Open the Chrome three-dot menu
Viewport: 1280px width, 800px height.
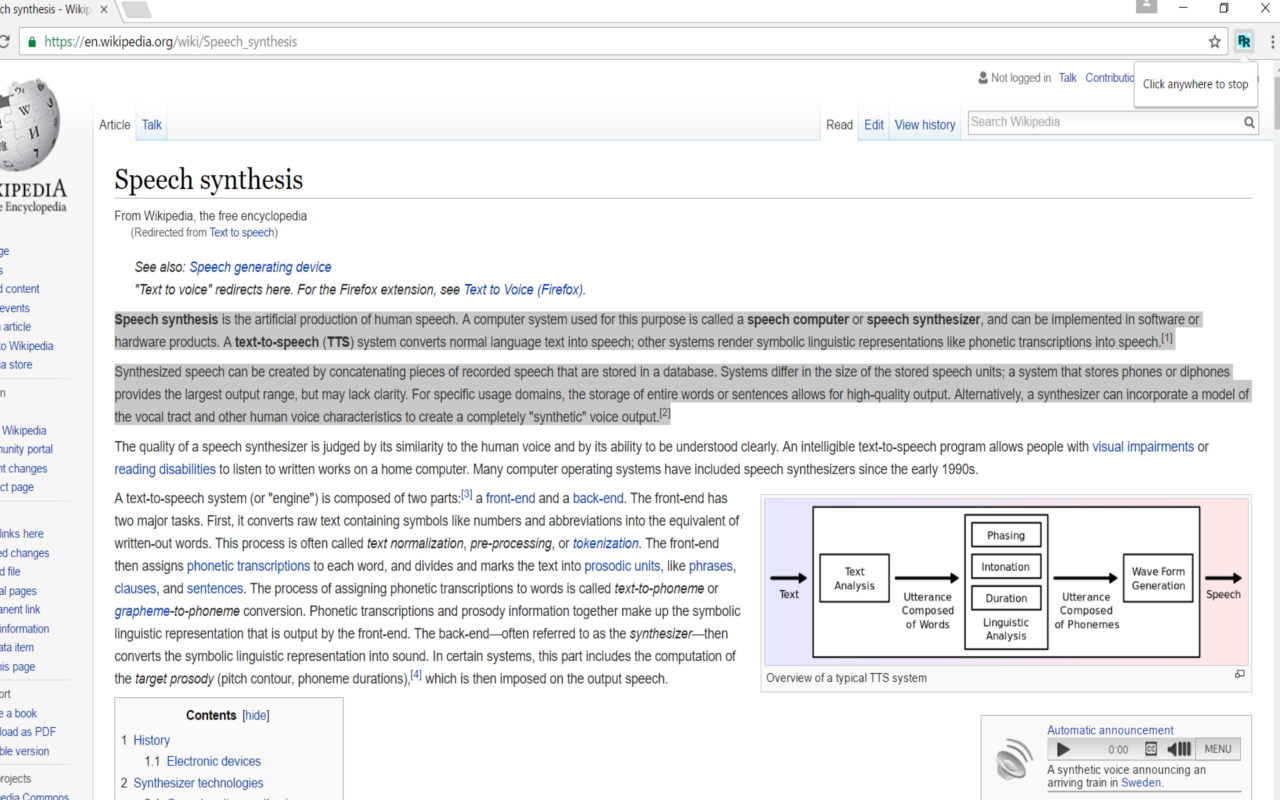[1273, 42]
